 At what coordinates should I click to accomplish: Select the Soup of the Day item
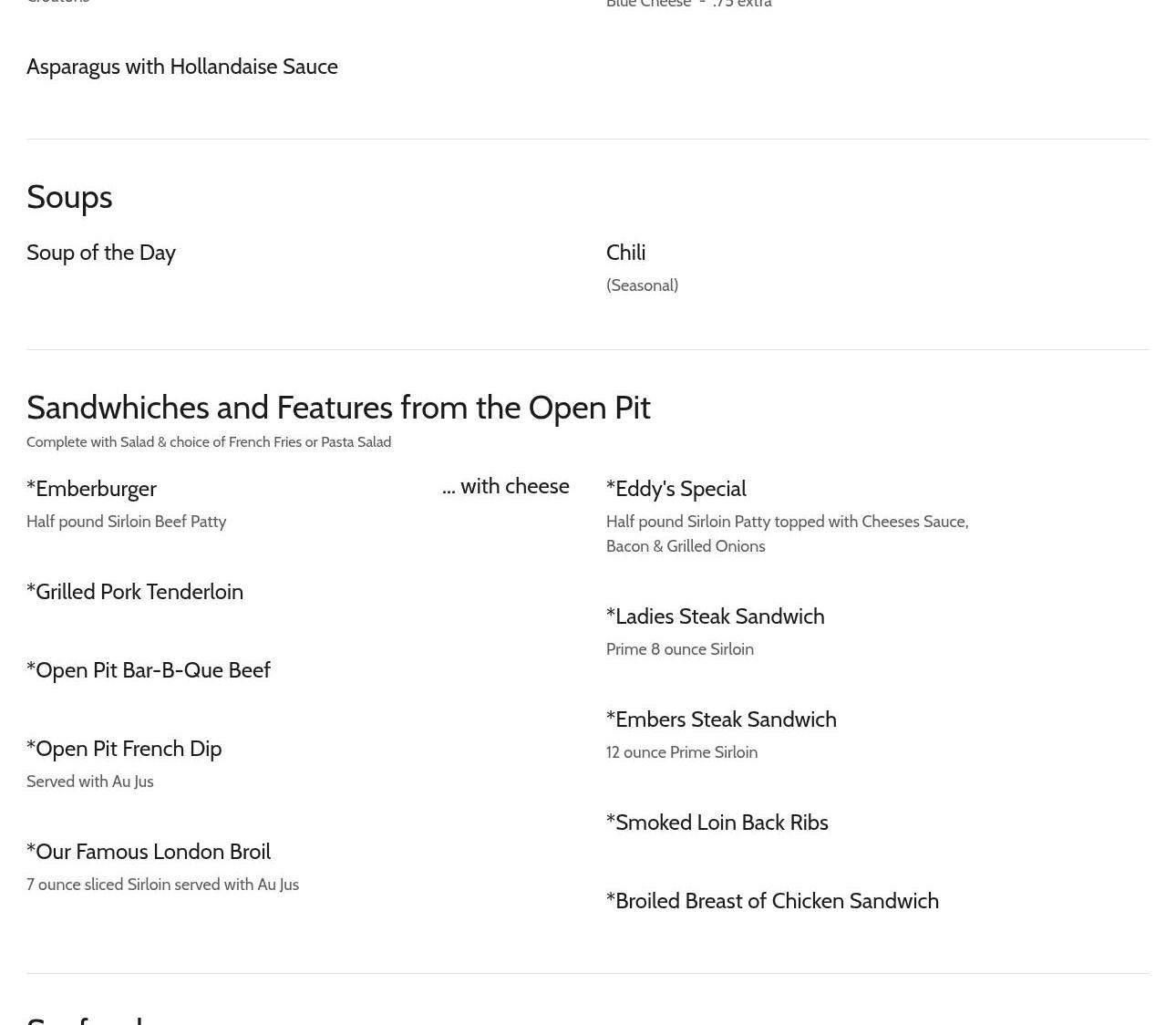[101, 253]
